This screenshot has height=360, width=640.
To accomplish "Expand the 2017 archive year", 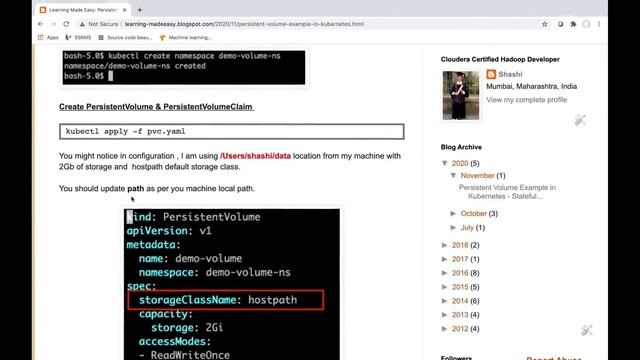I will coord(445,259).
